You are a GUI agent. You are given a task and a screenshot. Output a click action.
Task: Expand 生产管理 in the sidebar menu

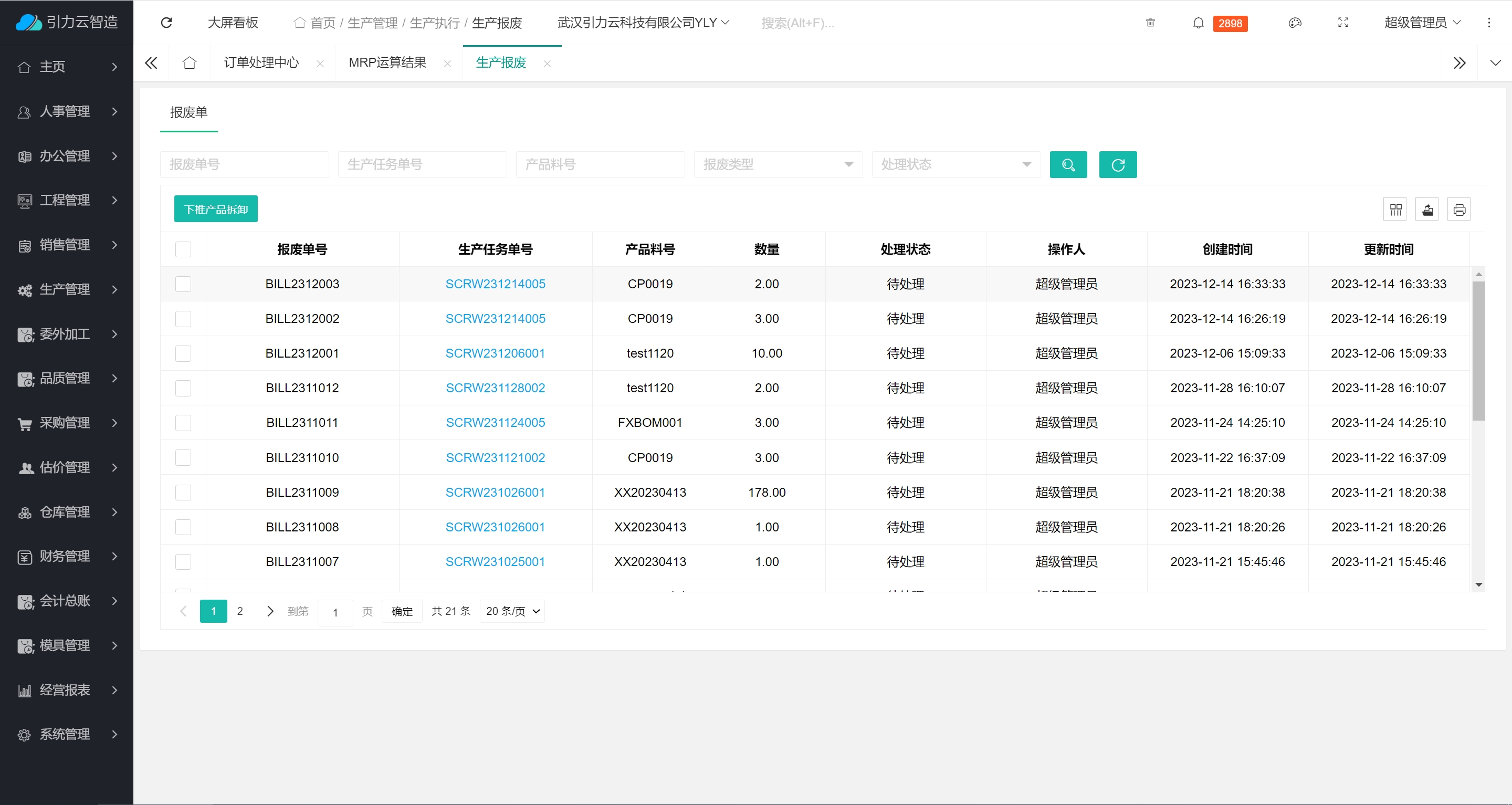tap(66, 289)
